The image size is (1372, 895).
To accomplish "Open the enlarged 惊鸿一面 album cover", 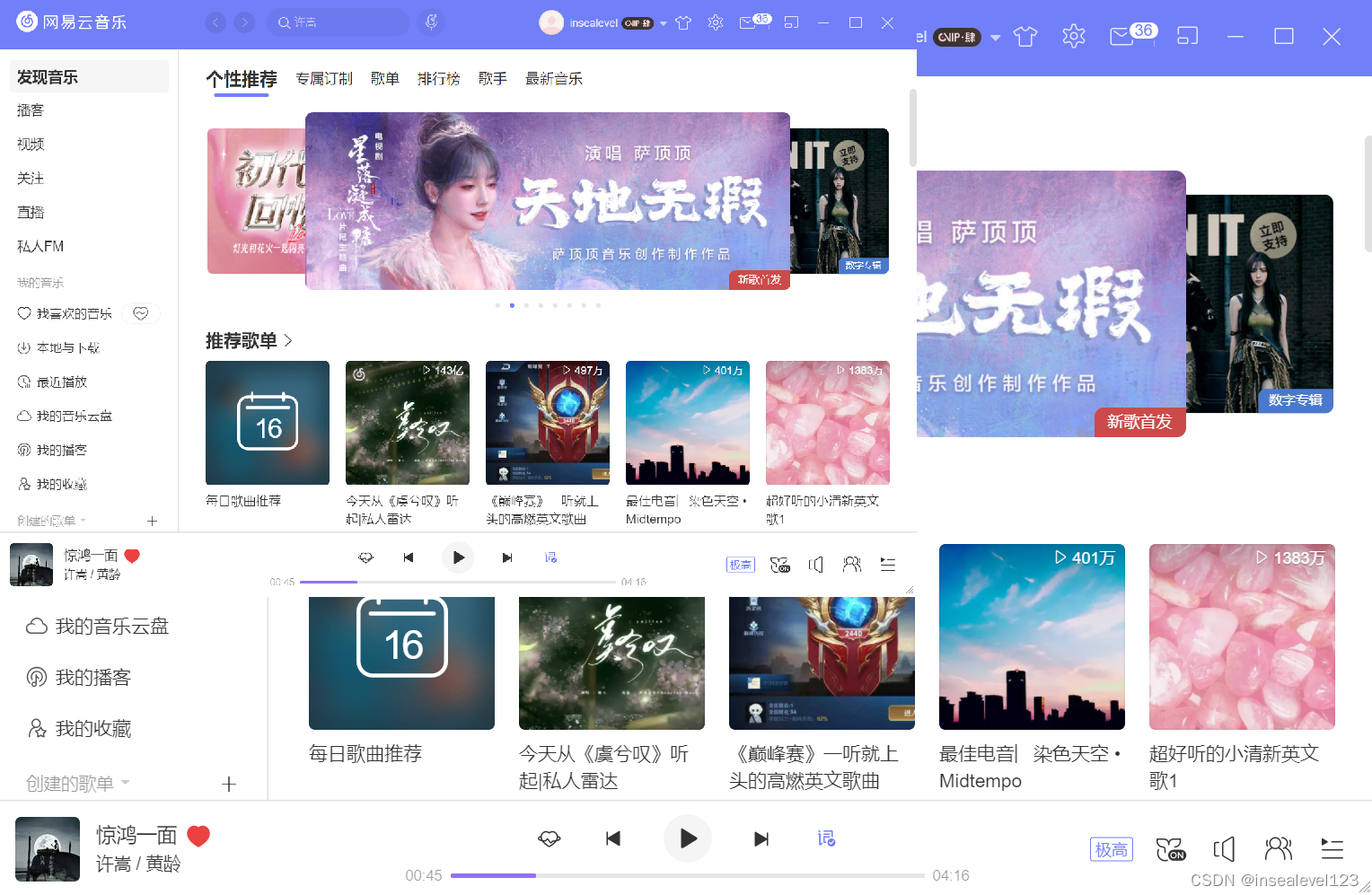I will pyautogui.click(x=48, y=848).
